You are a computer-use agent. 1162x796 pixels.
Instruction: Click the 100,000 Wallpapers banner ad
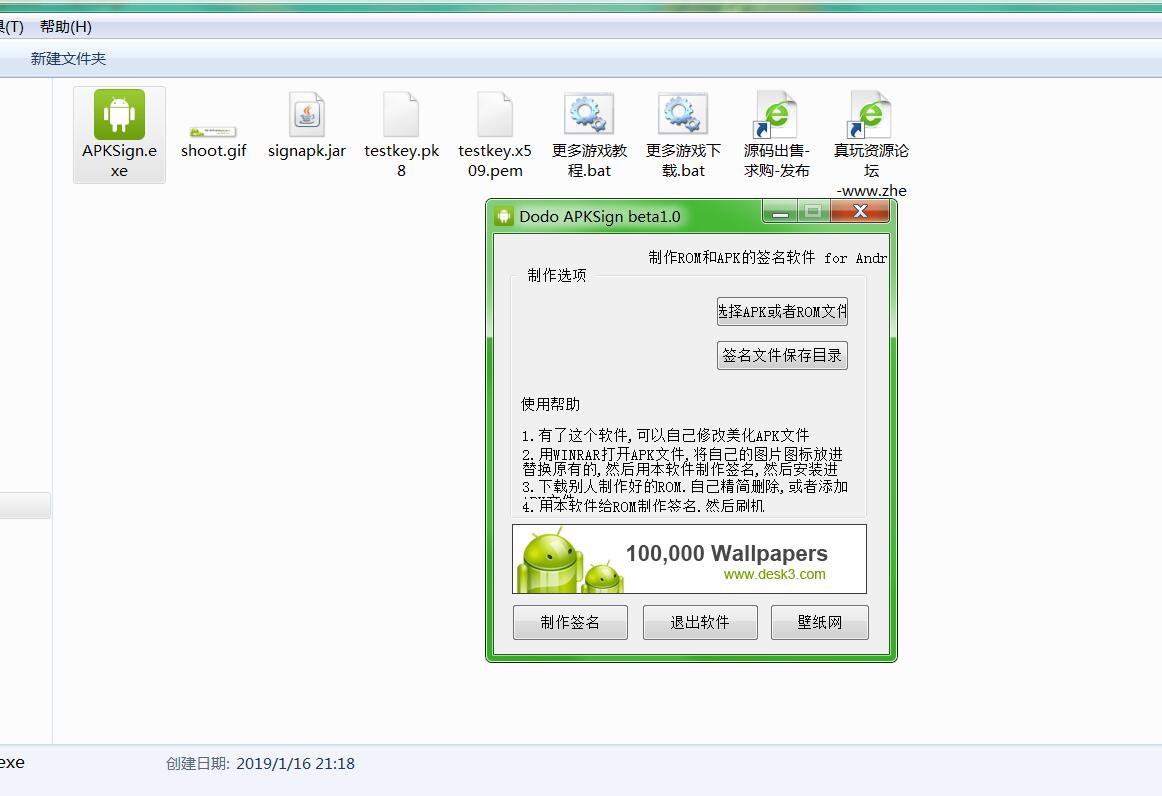pyautogui.click(x=689, y=560)
